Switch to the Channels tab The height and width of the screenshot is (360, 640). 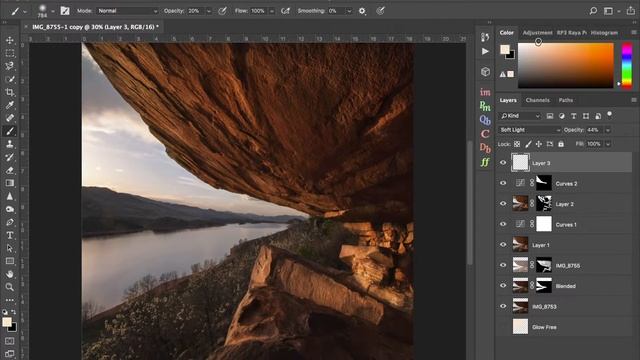(x=538, y=100)
